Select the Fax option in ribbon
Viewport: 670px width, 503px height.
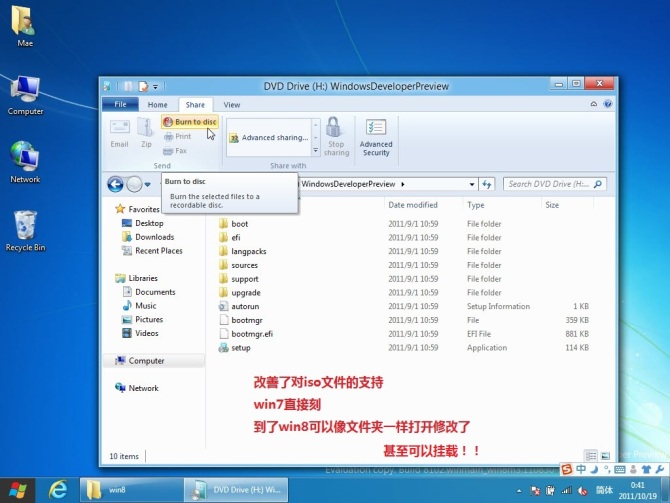click(x=175, y=151)
